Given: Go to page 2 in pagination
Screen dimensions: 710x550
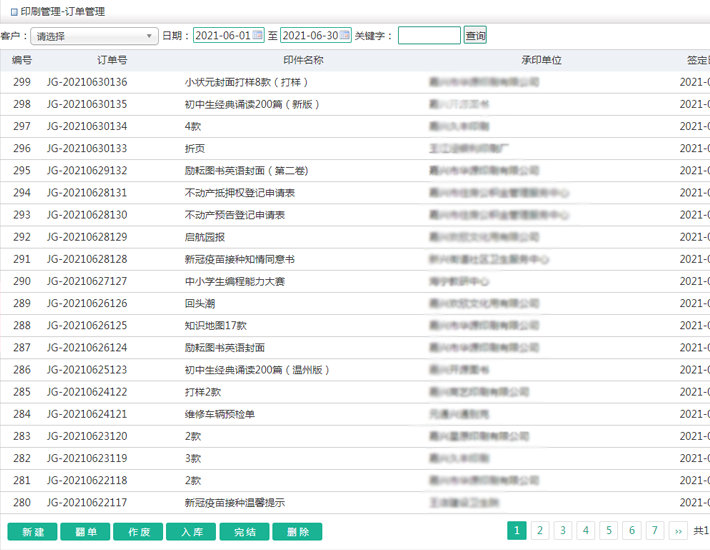Looking at the screenshot, I should [540, 531].
